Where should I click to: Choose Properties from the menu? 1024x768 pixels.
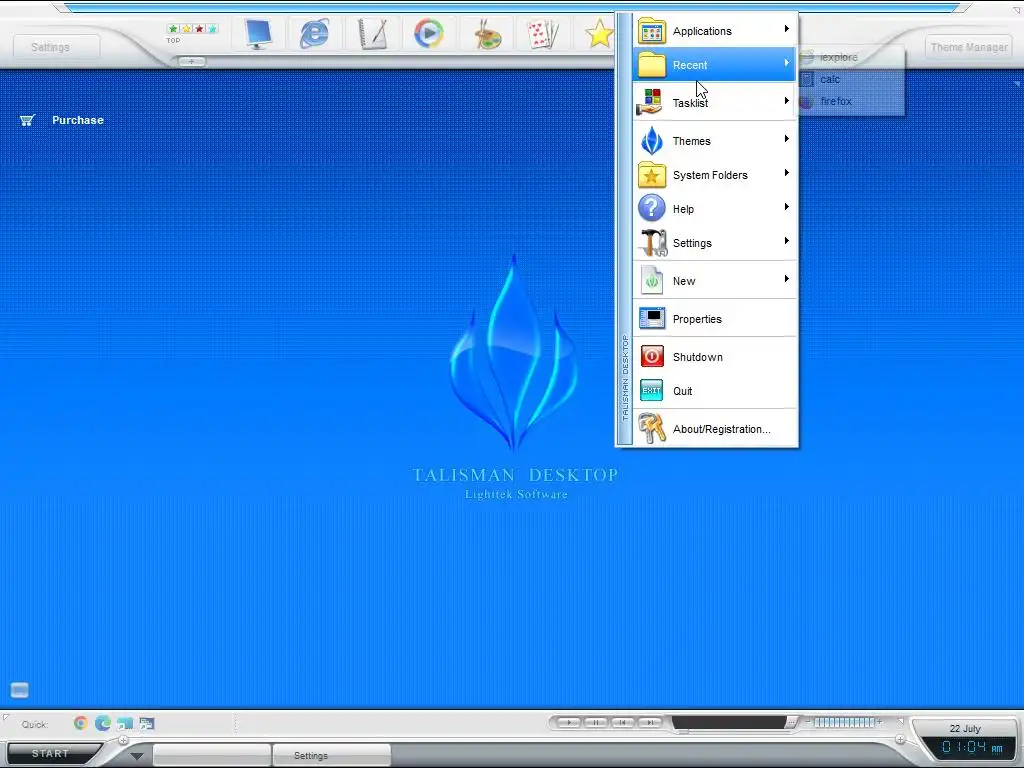[x=715, y=319]
